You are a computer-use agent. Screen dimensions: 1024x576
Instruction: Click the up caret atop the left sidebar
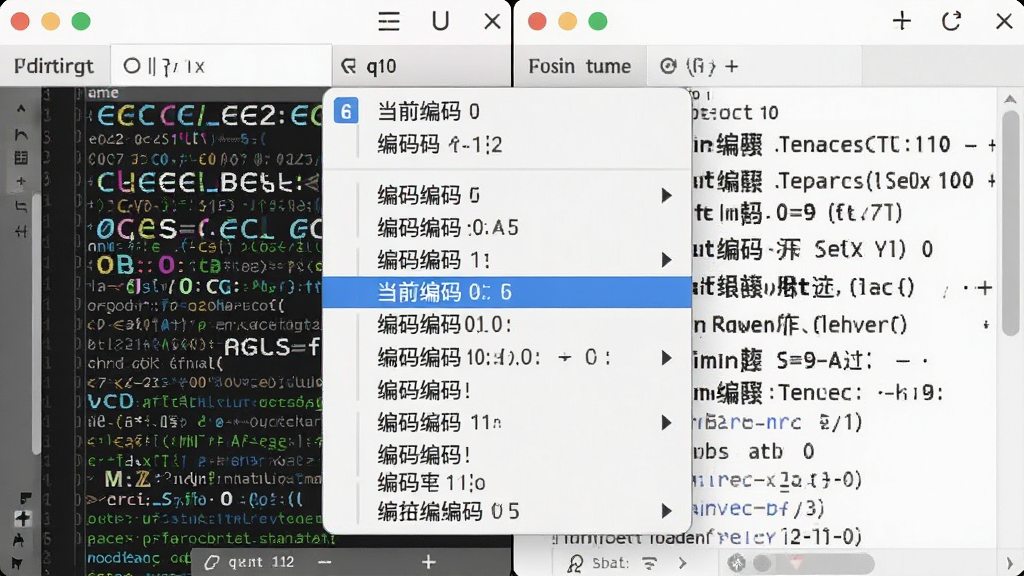click(x=21, y=109)
